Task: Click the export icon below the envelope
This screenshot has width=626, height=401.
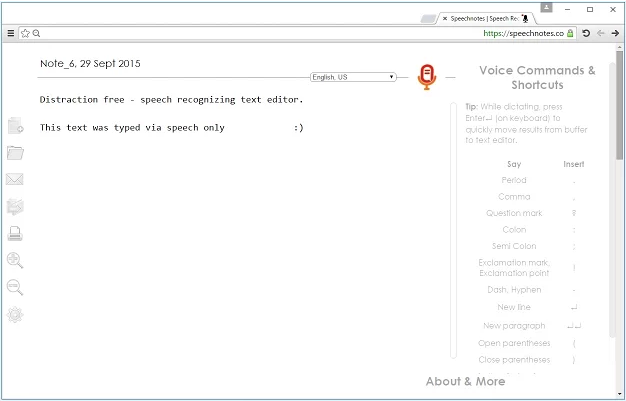Action: pyautogui.click(x=15, y=206)
